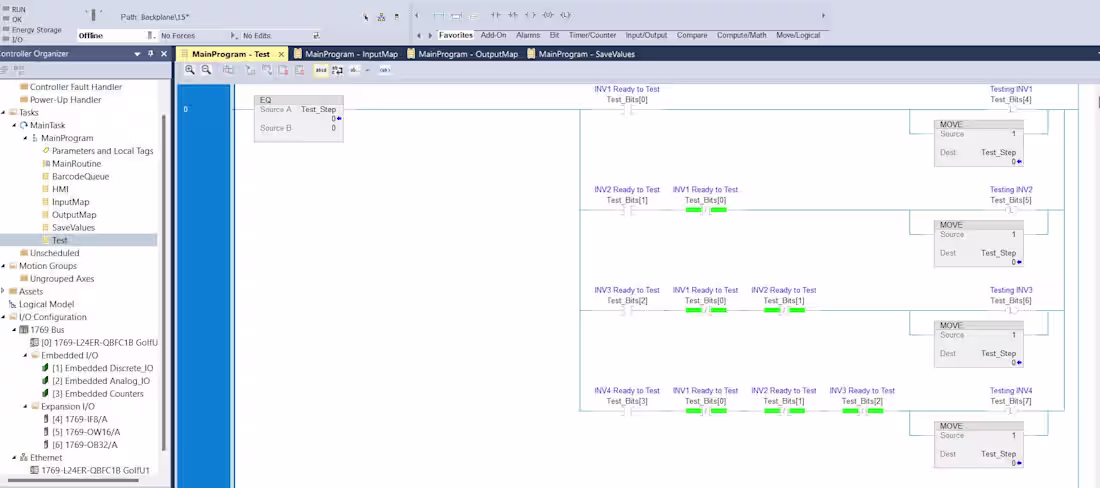Click the controller status icon beside network icon
The width and height of the screenshot is (1100, 488).
(396, 17)
